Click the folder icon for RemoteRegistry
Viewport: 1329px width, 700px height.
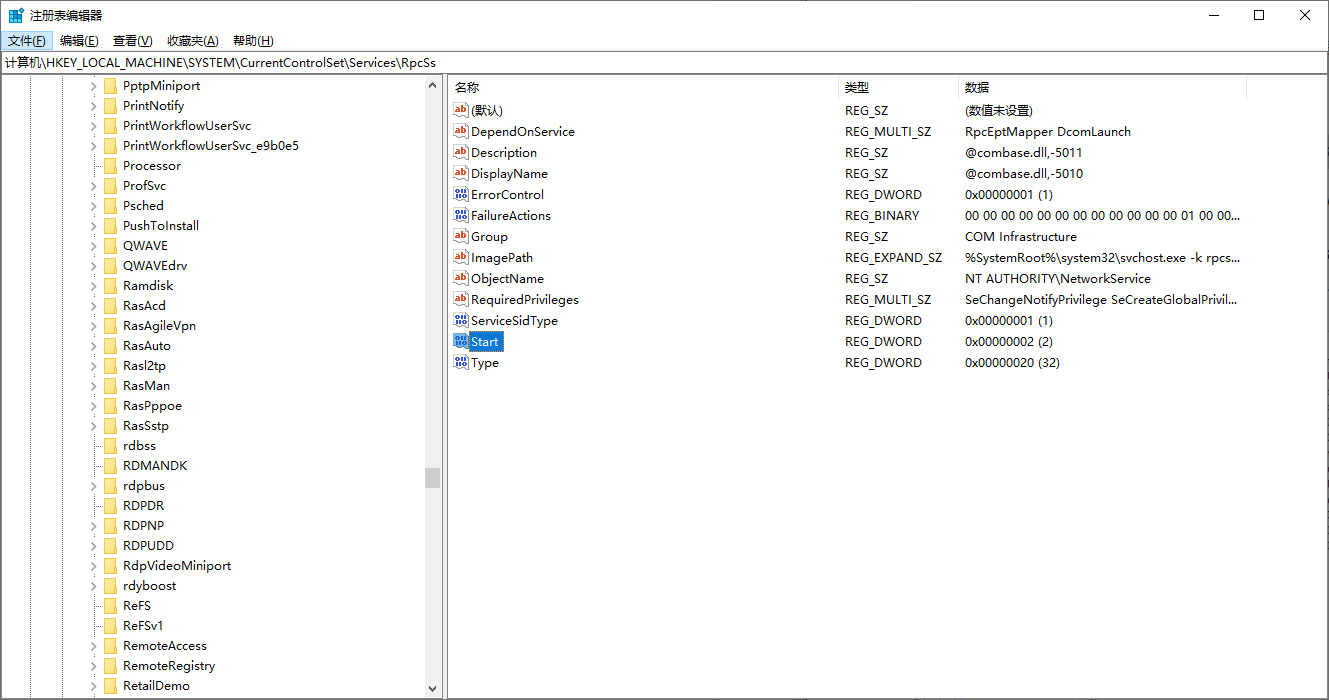pyautogui.click(x=110, y=665)
